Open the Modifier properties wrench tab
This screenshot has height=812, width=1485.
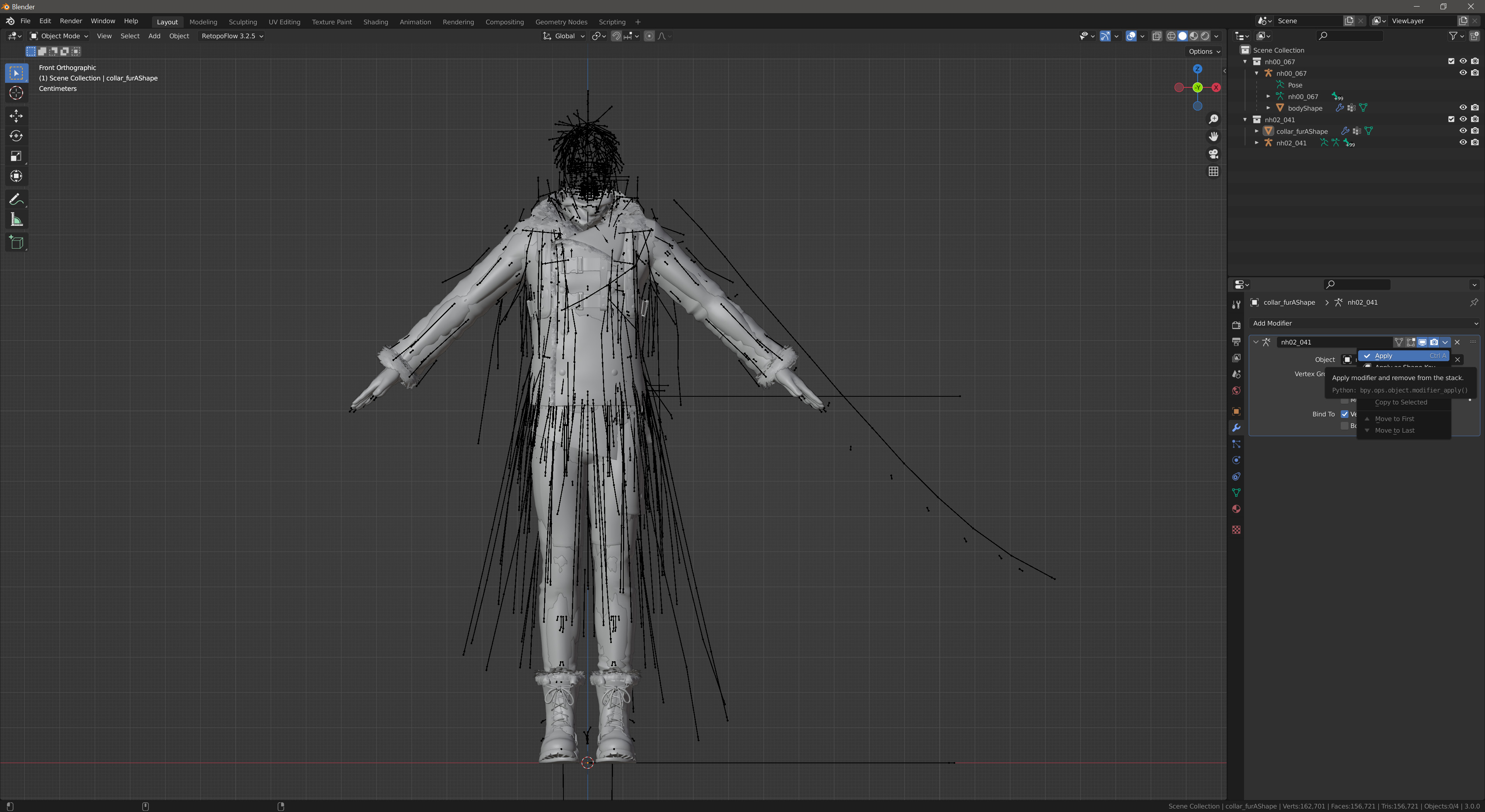[x=1236, y=428]
